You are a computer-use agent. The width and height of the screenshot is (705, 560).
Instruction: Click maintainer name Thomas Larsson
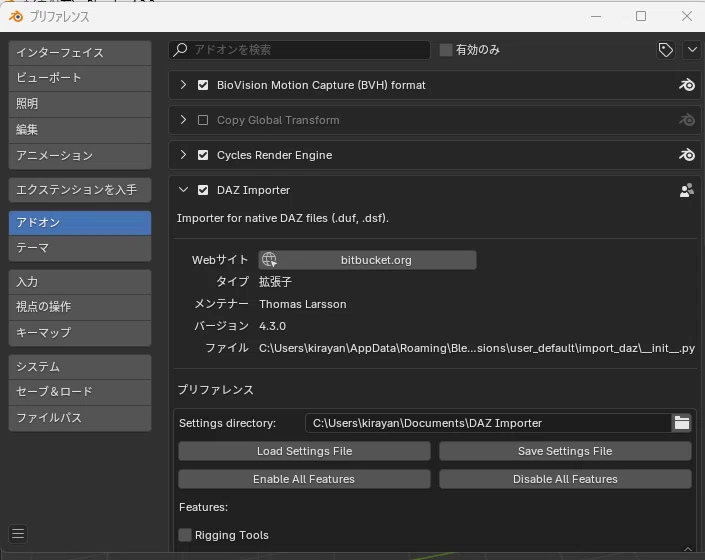[303, 304]
